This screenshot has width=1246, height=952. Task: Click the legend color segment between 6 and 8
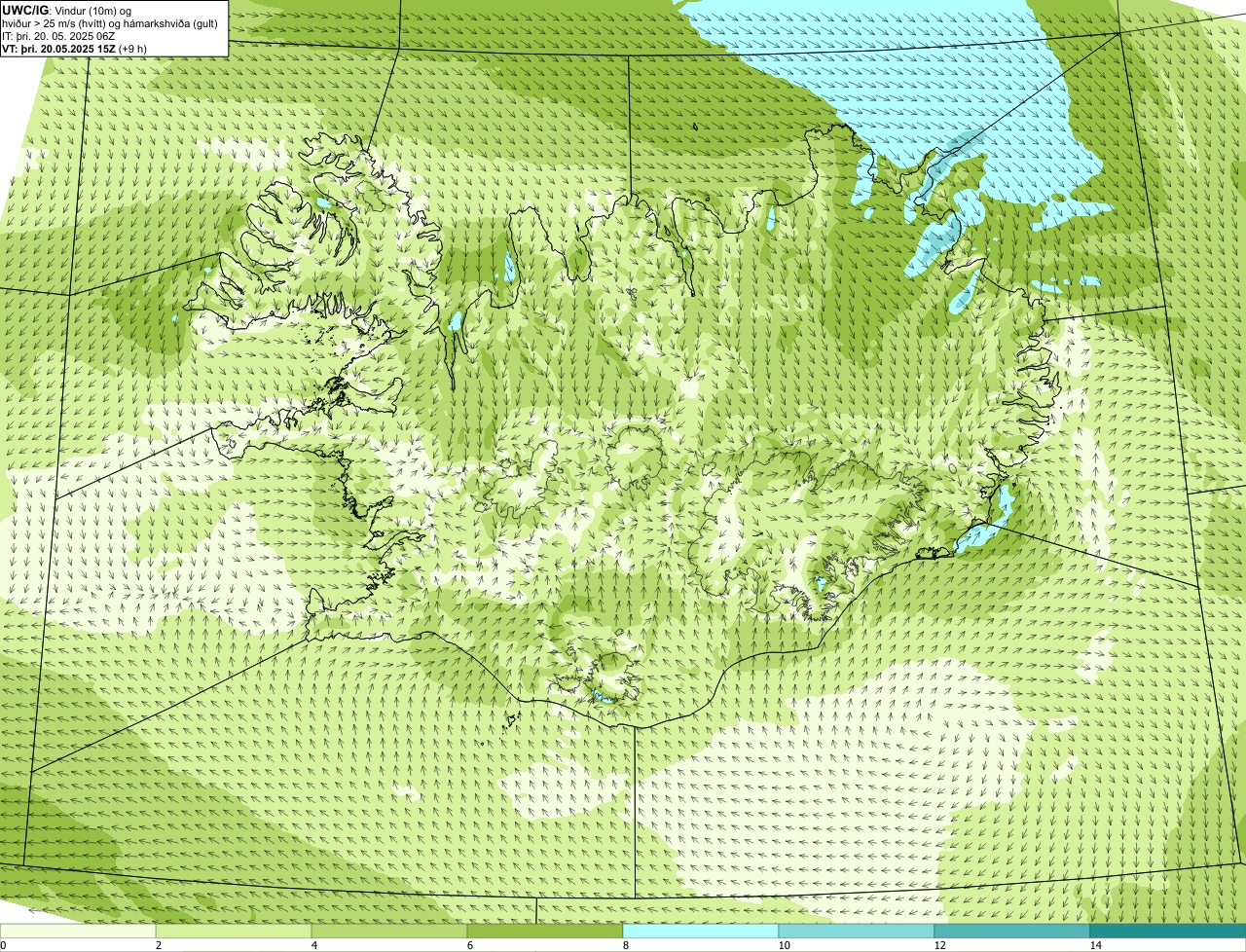tap(545, 931)
